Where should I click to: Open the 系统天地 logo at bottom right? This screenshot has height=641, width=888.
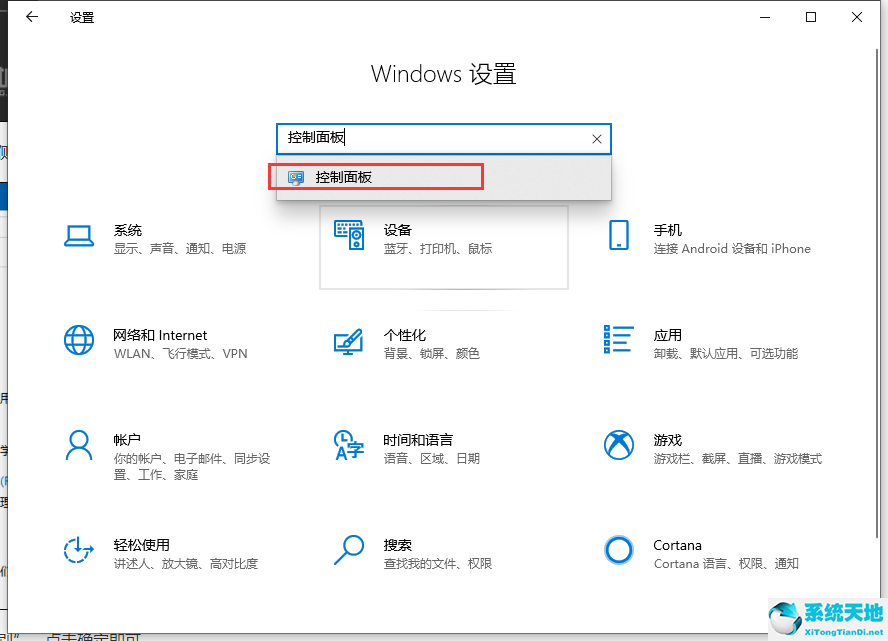787,615
